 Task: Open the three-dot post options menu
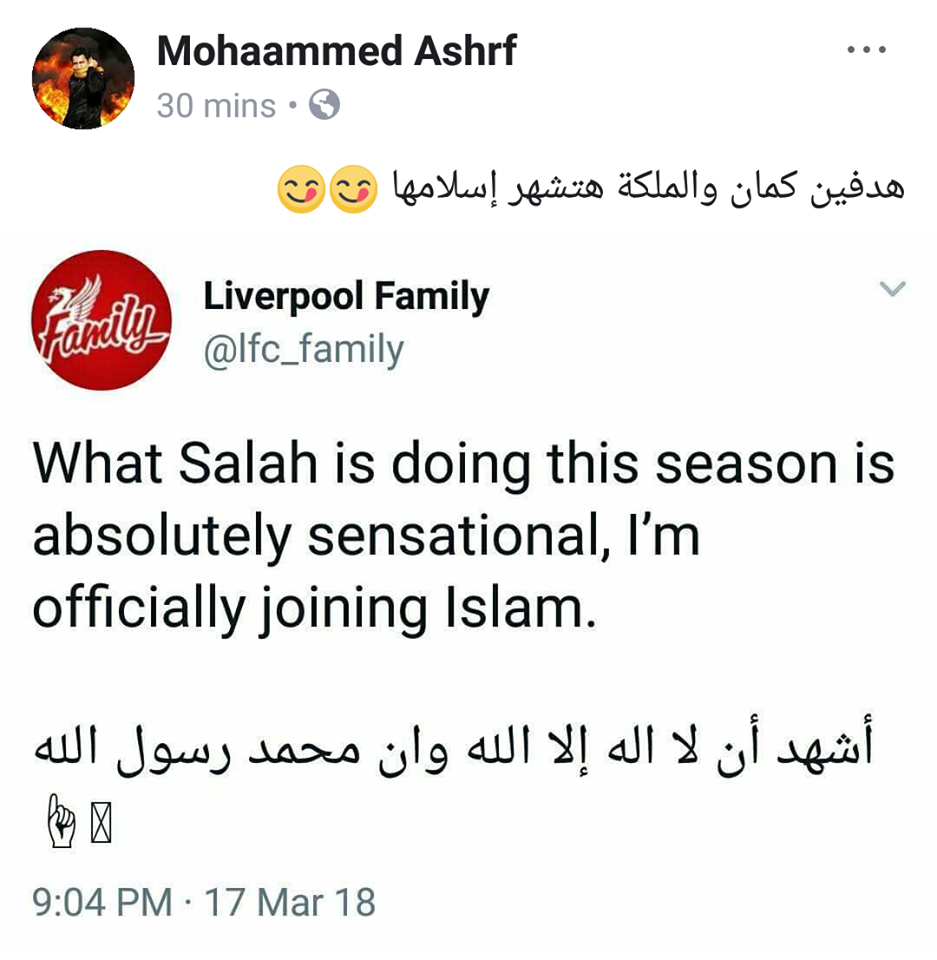866,51
